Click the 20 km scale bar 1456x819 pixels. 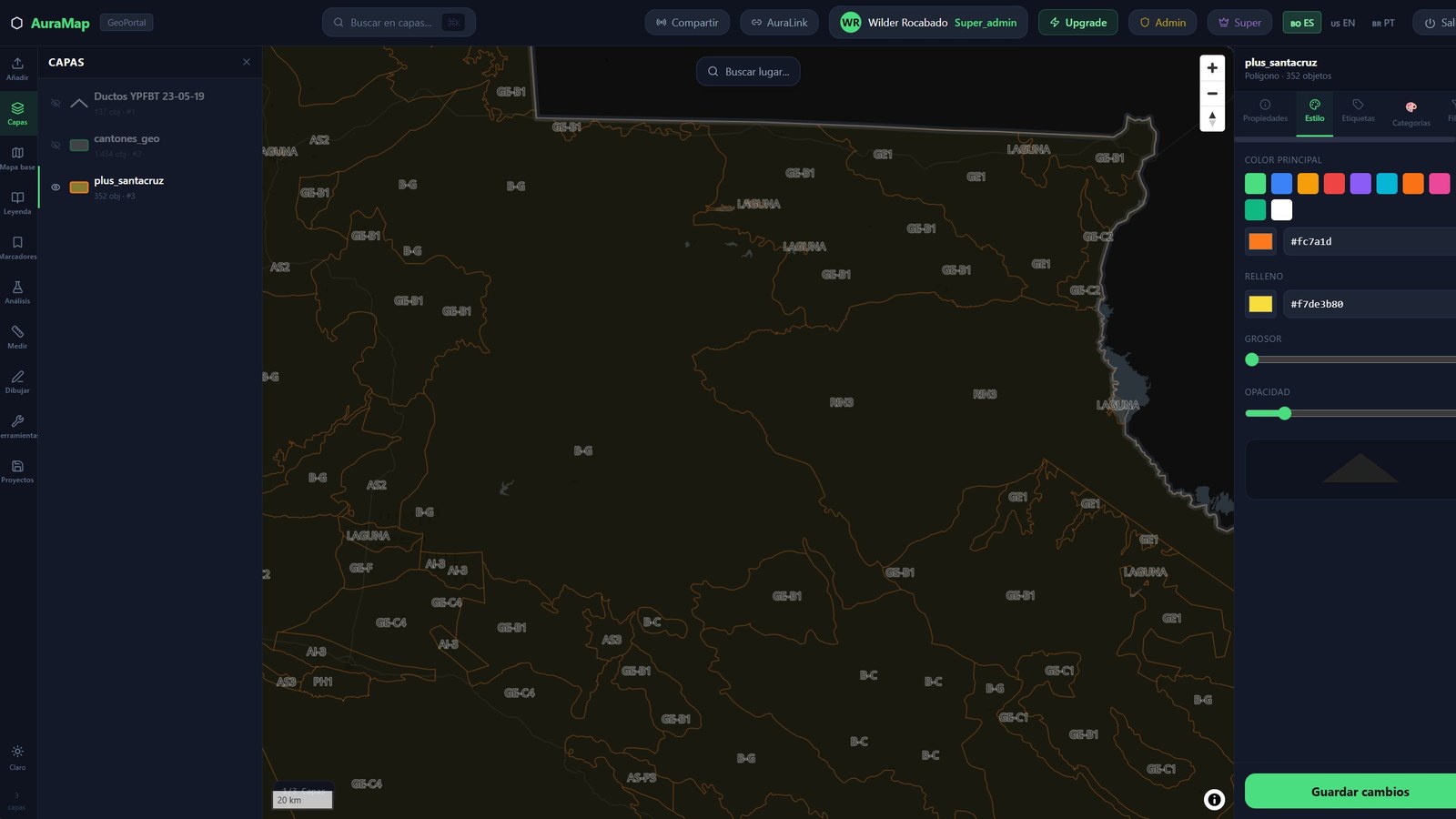click(303, 800)
